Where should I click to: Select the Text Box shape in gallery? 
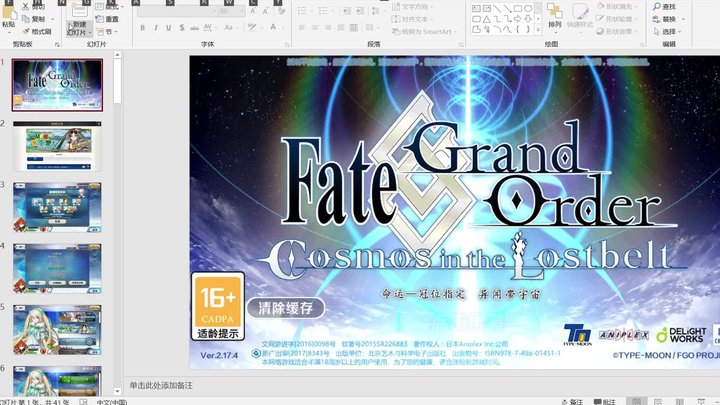476,8
